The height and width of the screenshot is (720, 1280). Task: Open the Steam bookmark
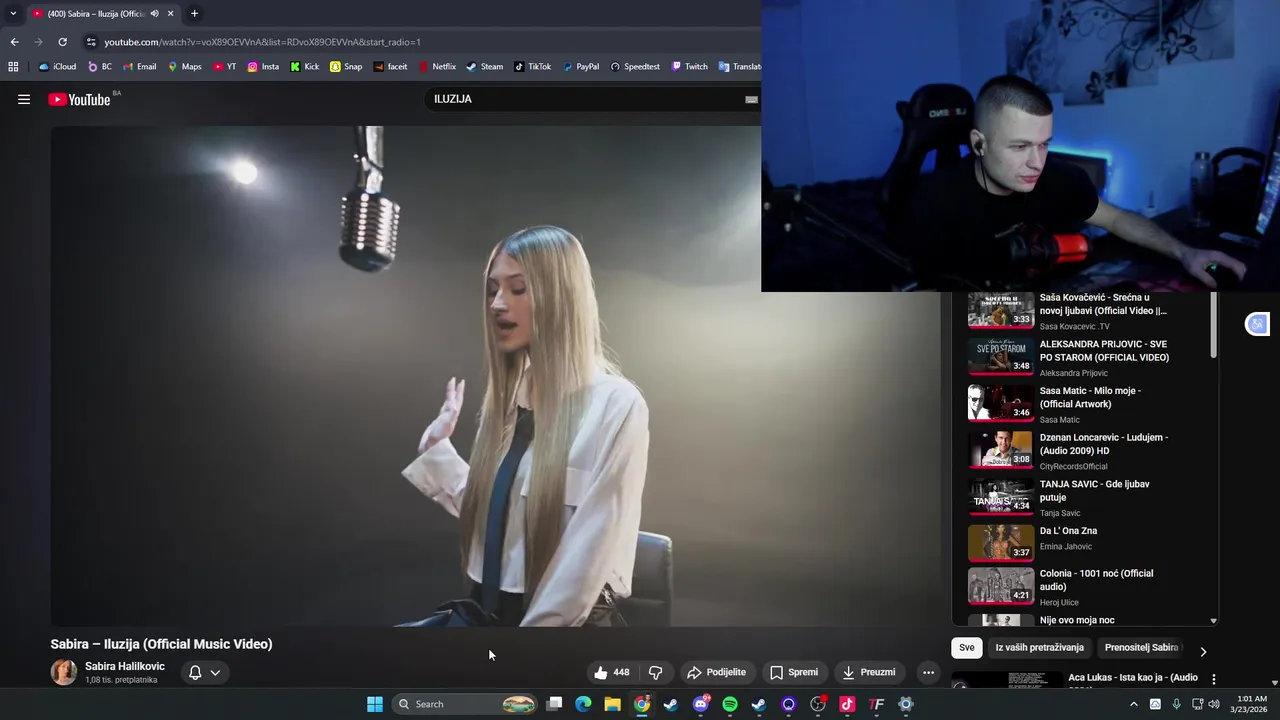(485, 67)
